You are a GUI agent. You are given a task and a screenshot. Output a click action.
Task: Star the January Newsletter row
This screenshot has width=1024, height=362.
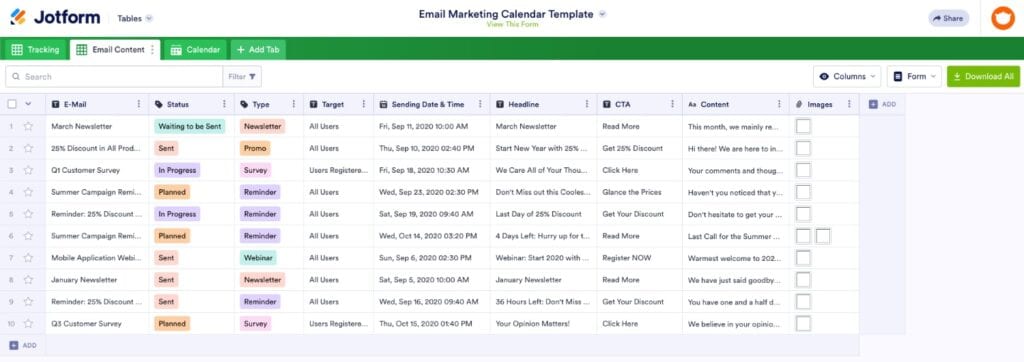click(28, 280)
